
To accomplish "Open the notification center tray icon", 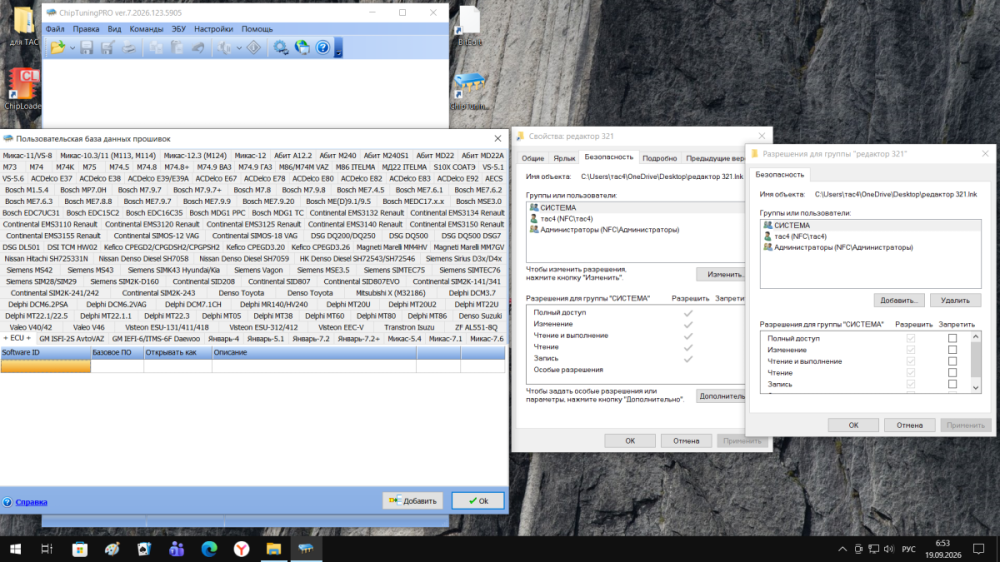I will [978, 549].
